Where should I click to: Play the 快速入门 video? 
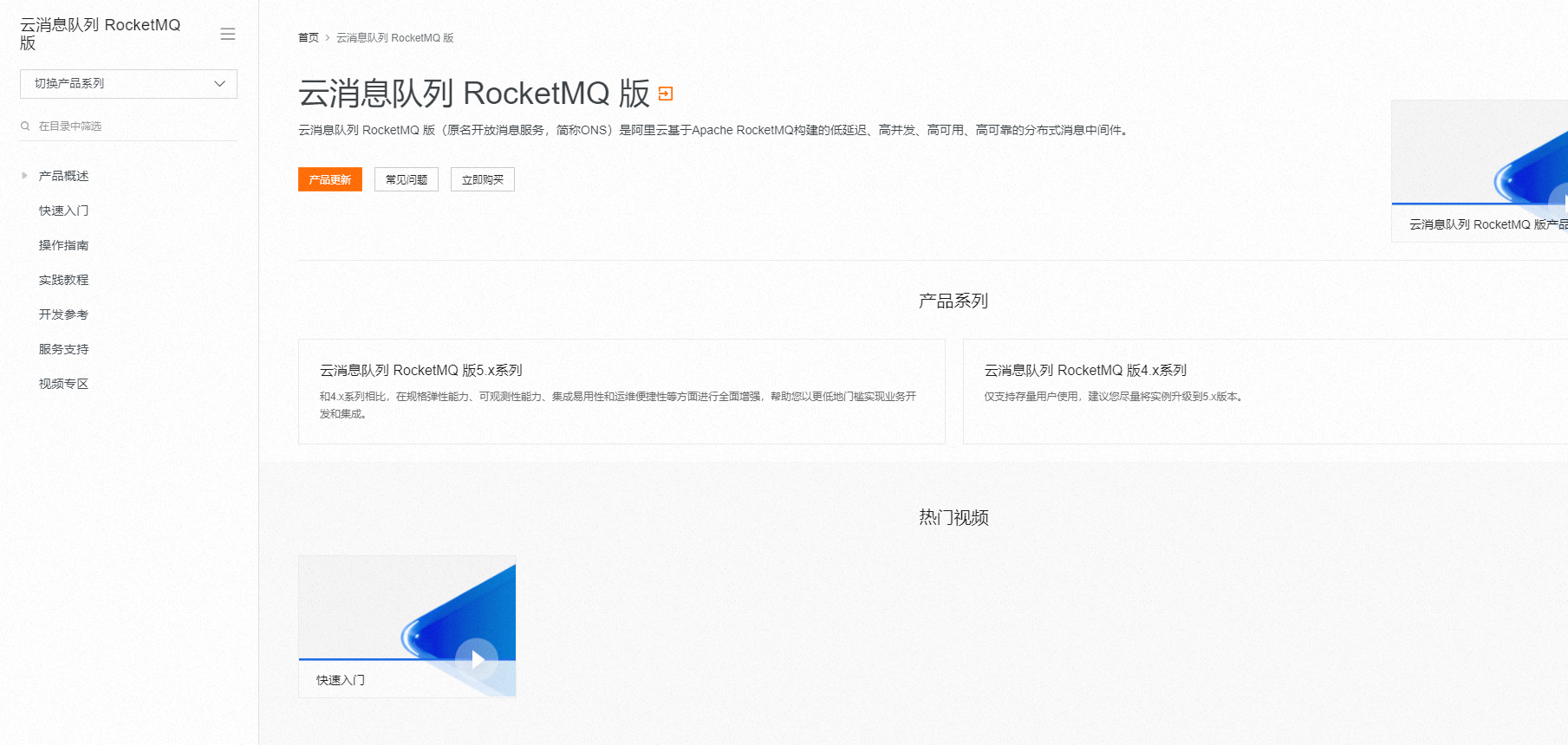pos(477,659)
